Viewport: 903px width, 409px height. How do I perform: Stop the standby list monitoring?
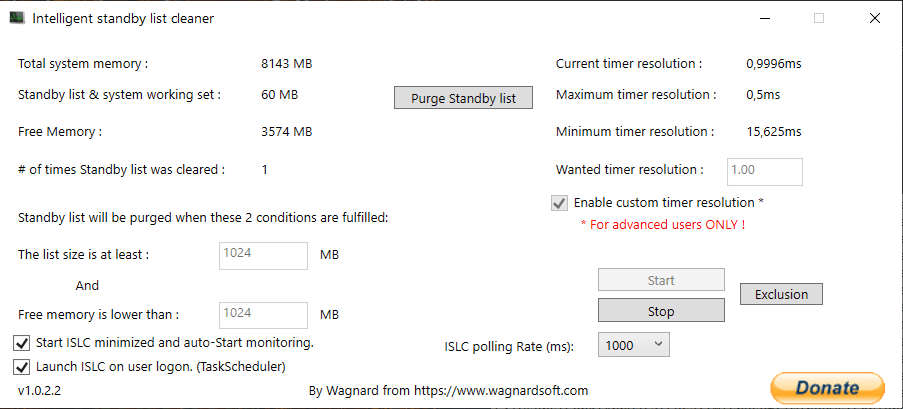pyautogui.click(x=661, y=311)
